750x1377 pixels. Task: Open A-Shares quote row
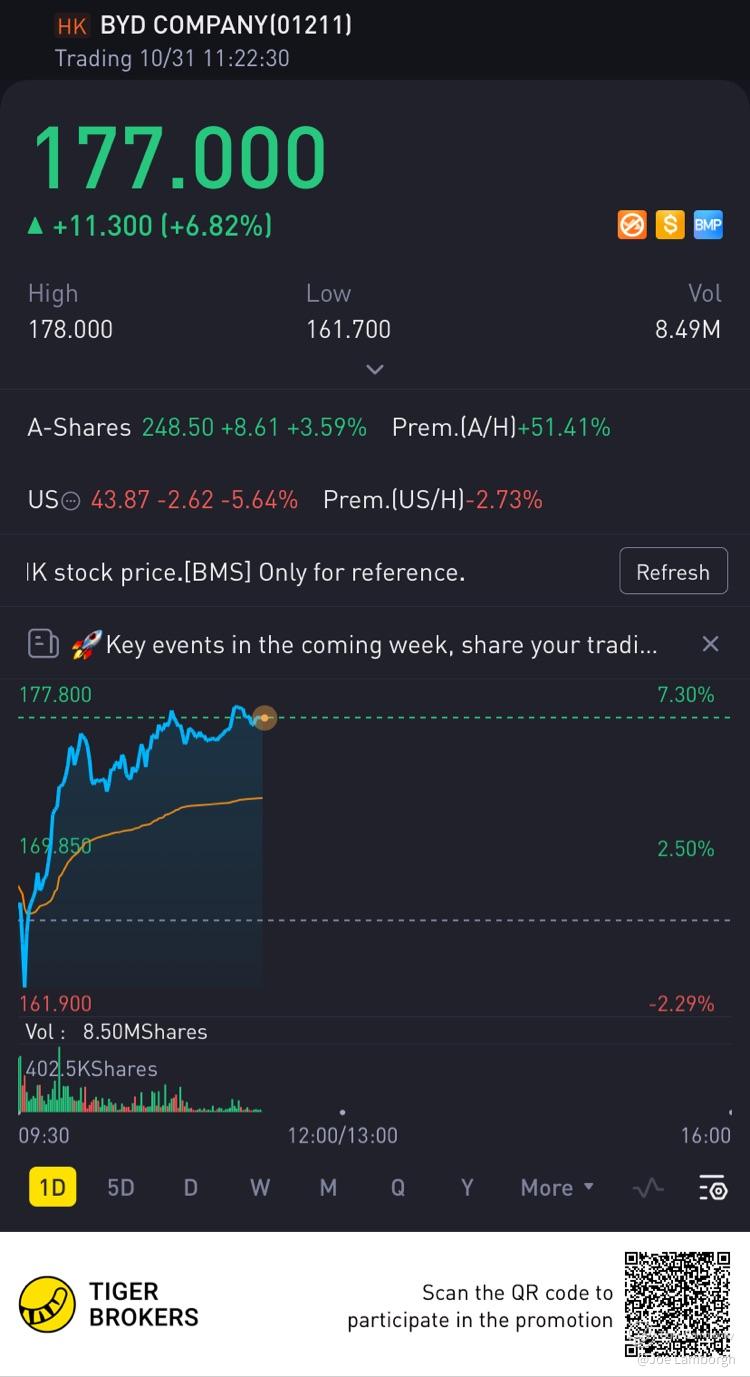(x=197, y=428)
